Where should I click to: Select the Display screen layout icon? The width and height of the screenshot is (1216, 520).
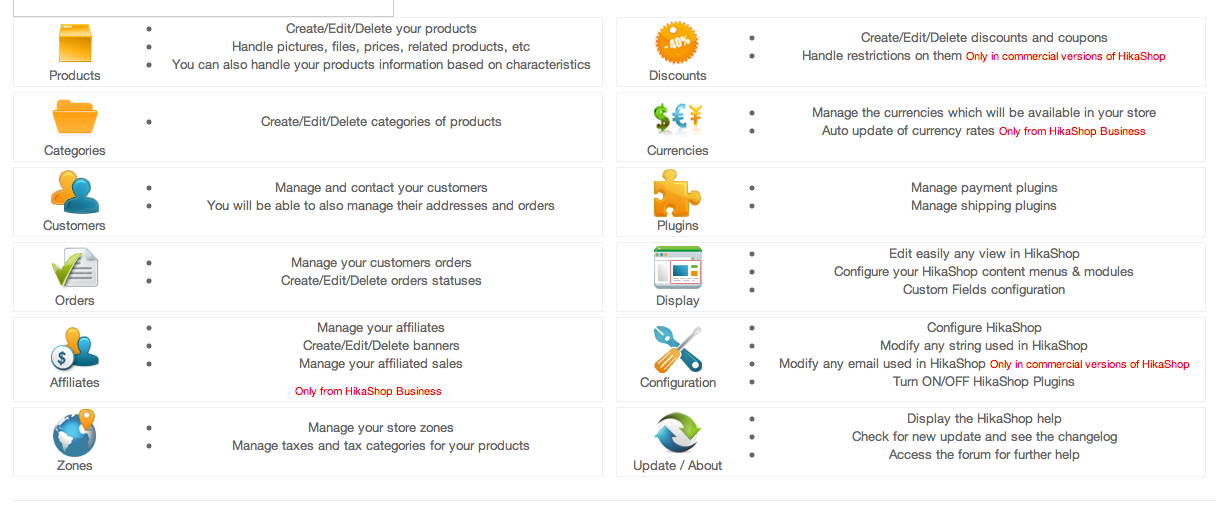pyautogui.click(x=677, y=268)
